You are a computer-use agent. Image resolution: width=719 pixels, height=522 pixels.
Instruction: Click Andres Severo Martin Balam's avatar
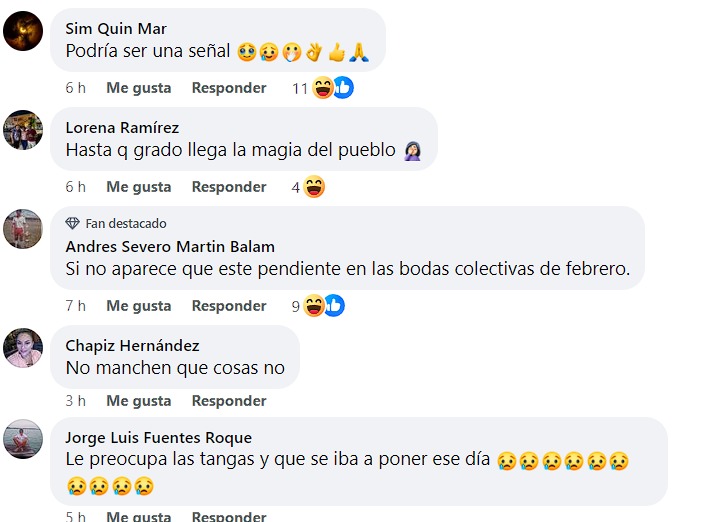(23, 229)
